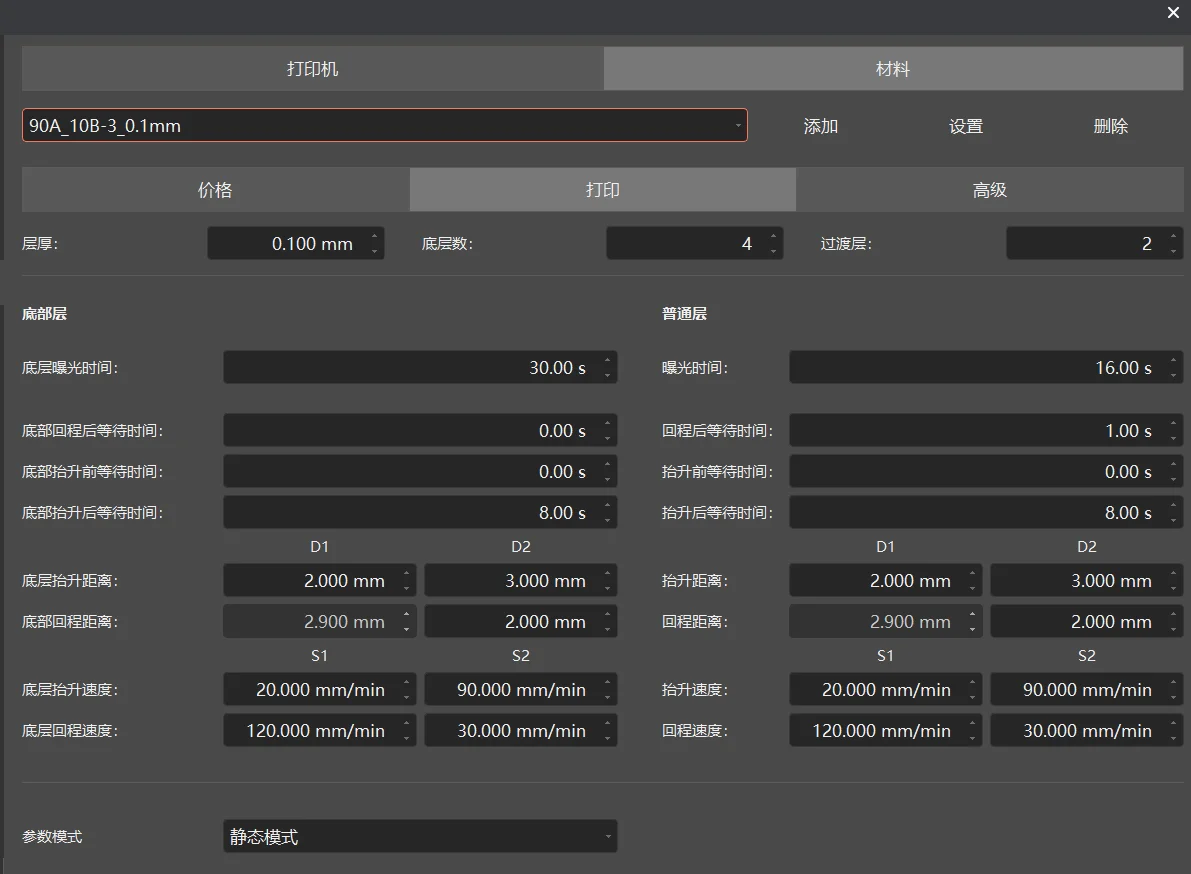Switch to the 材料 tab
1191x874 pixels.
tap(892, 69)
